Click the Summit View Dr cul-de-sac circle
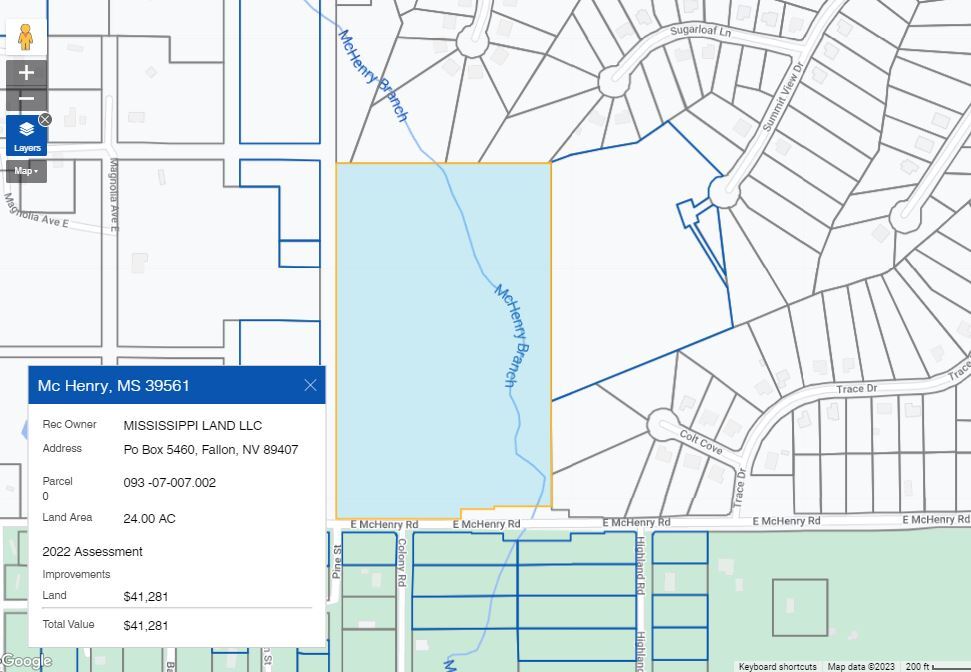 (x=724, y=191)
